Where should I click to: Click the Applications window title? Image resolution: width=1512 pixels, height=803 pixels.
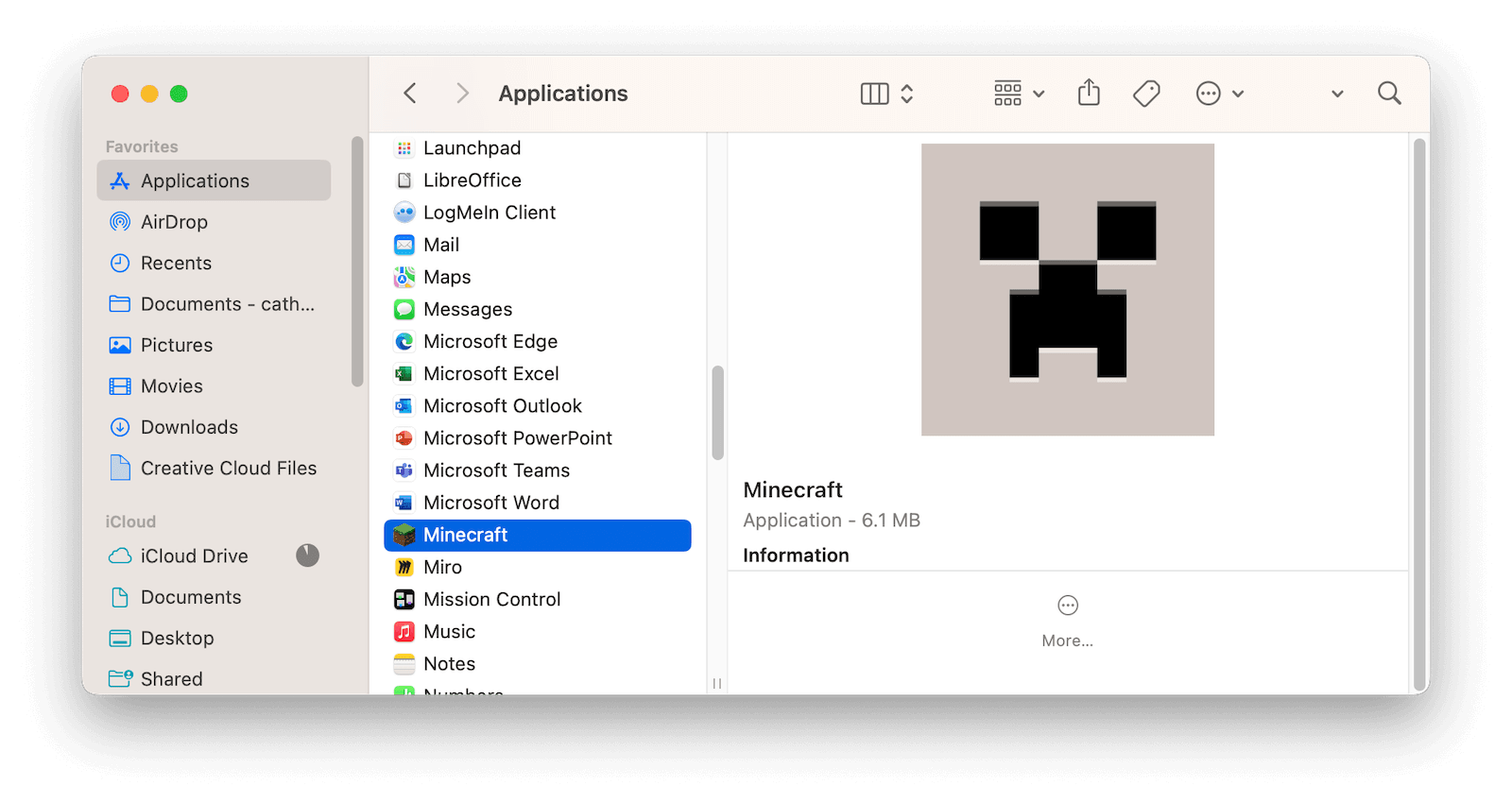coord(563,94)
